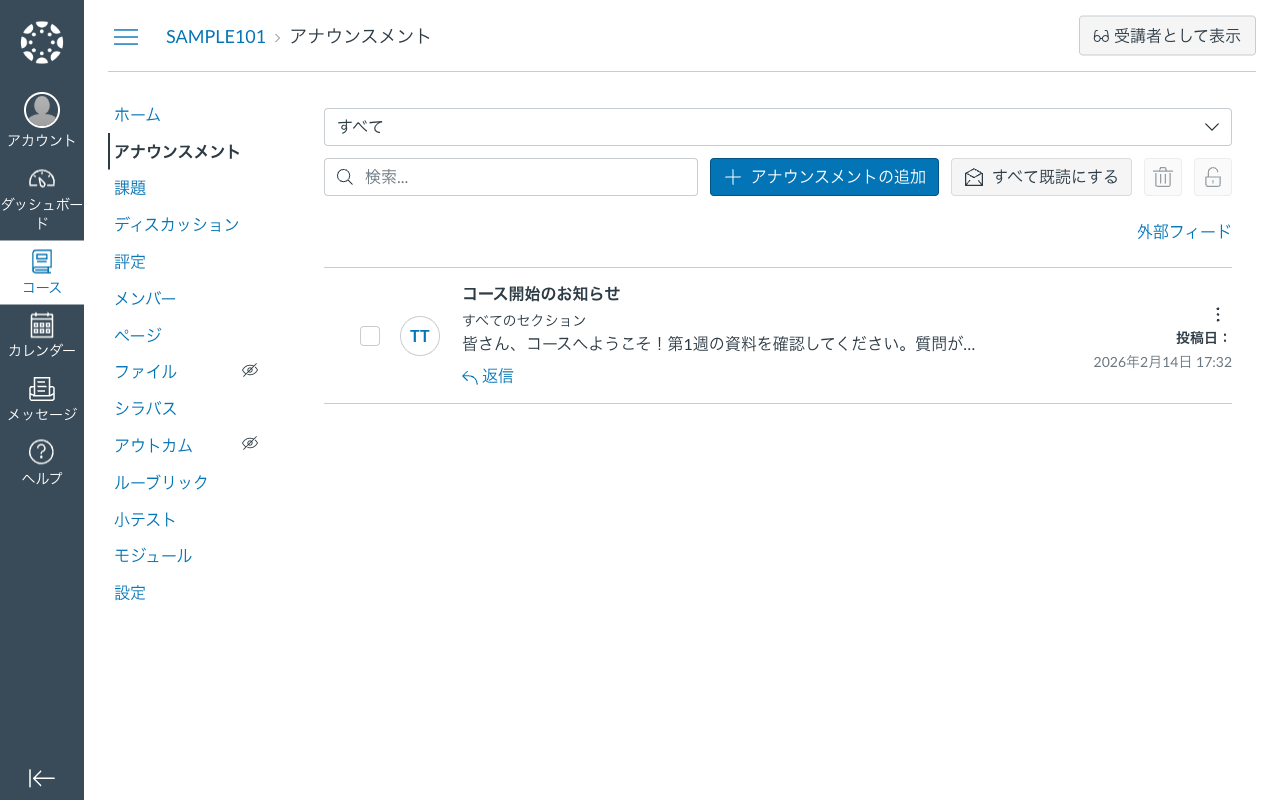1280x800 pixels.
Task: Open the 外部フィード link
Action: point(1185,231)
